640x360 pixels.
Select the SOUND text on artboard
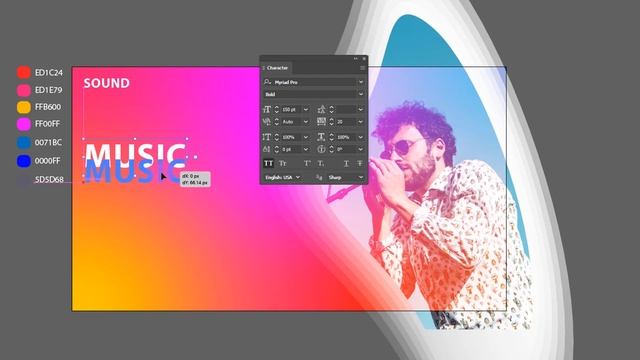click(107, 83)
